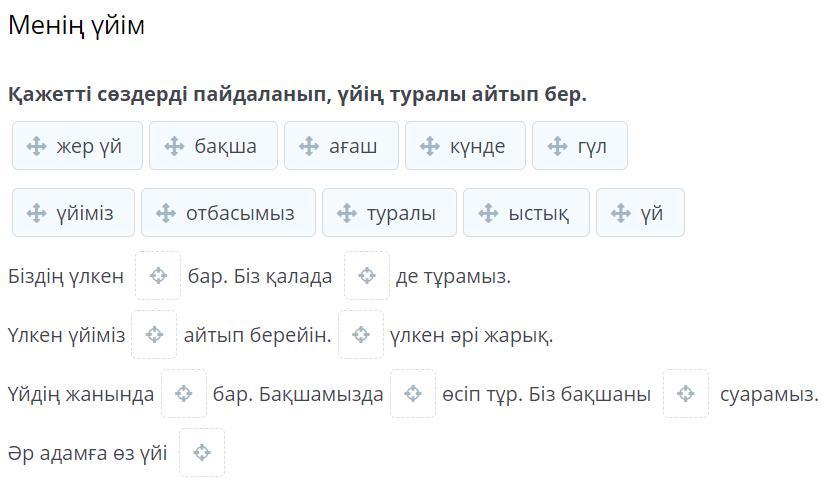Click the empty slot after "Әр адамға өз үйі"
This screenshot has height=499, width=838.
coord(202,453)
